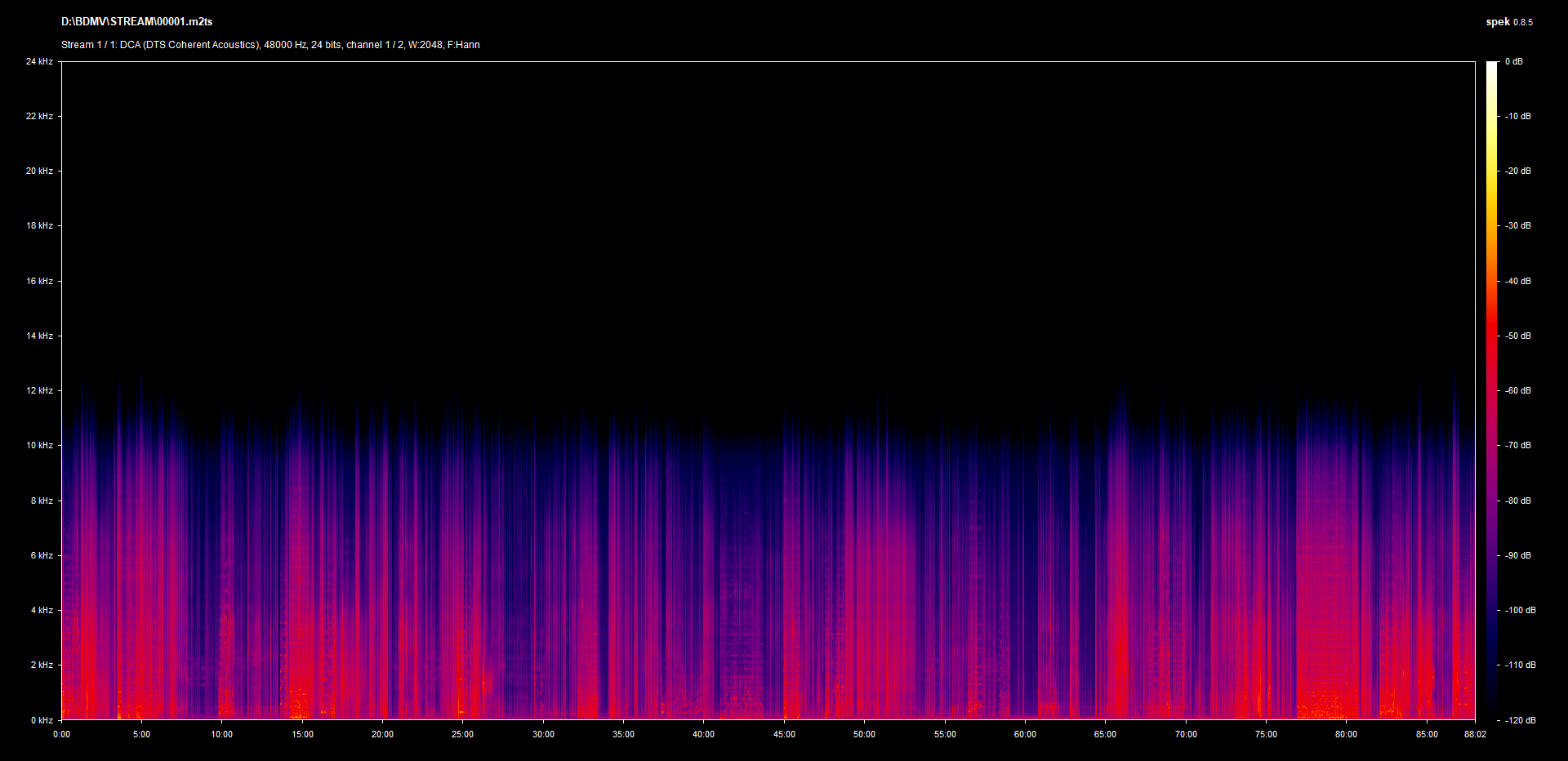The width and height of the screenshot is (1568, 761).
Task: Click the dB color gradient bar
Action: tap(1491, 390)
